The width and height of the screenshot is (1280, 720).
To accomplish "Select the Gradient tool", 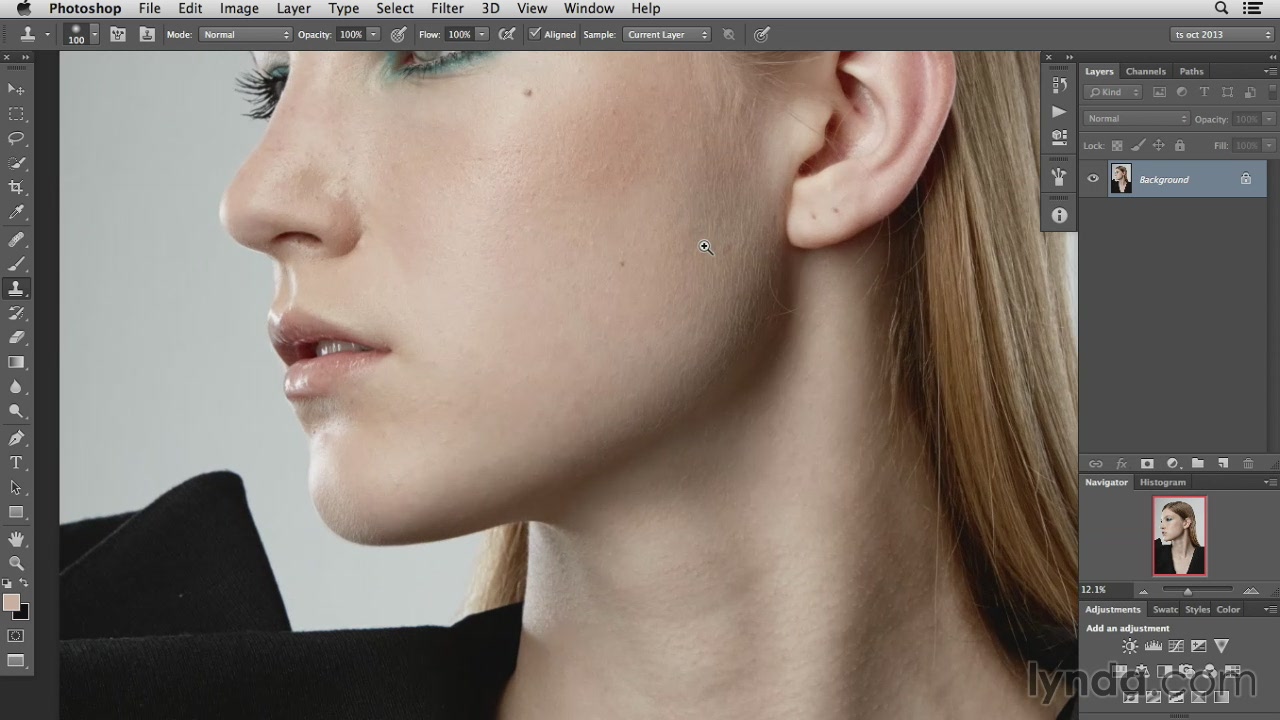I will [x=16, y=362].
